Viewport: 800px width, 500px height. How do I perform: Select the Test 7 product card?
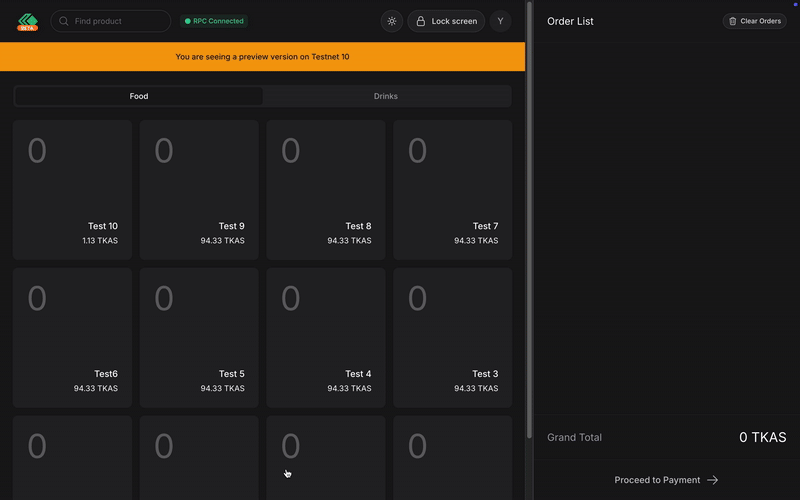[x=452, y=189]
